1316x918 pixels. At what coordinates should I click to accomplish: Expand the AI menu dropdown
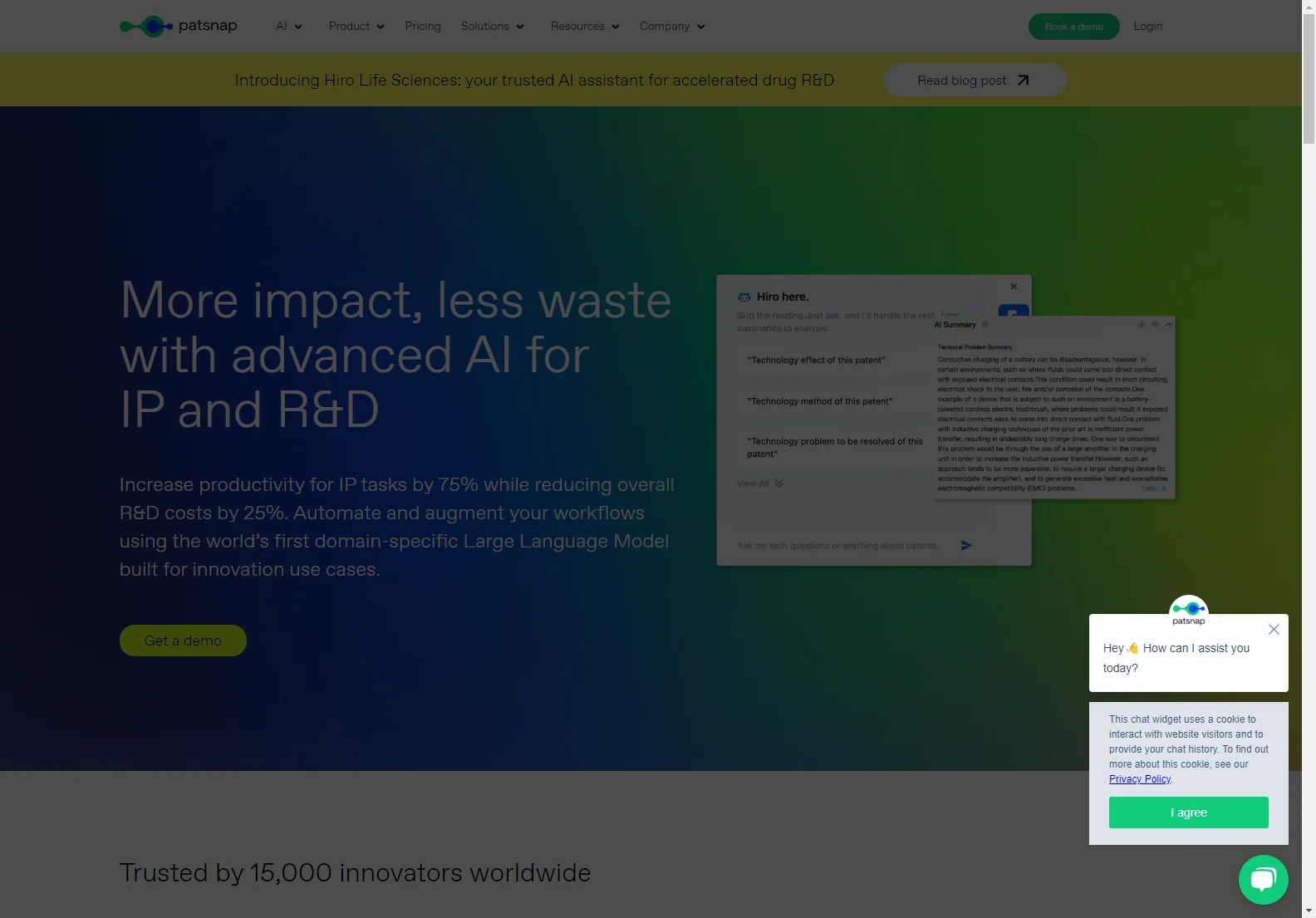click(289, 27)
